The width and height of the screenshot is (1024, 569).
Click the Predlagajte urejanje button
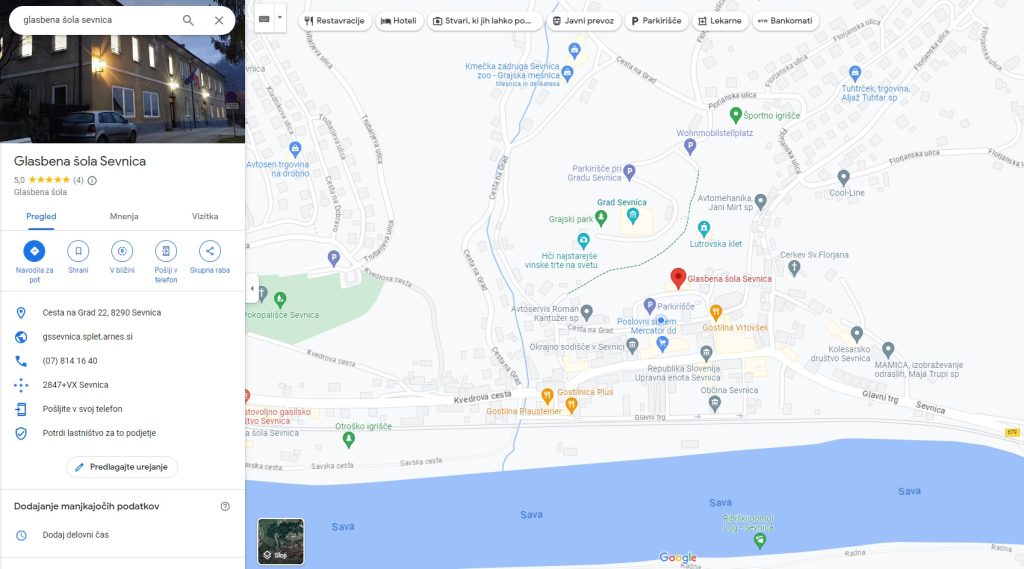point(122,467)
